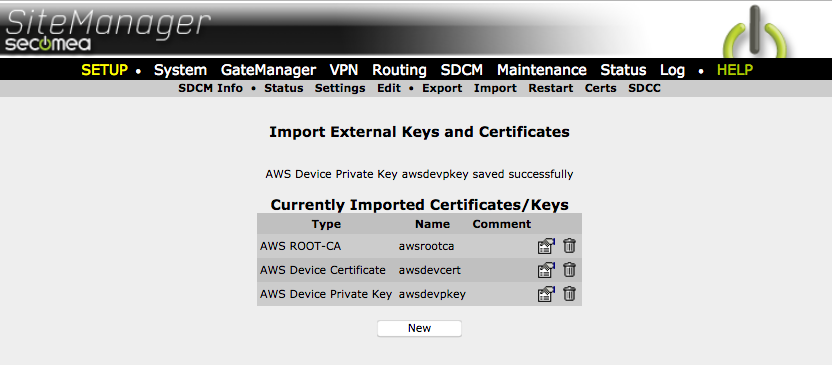Open the Maintenance menu
832x365 pixels.
pyautogui.click(x=542, y=70)
